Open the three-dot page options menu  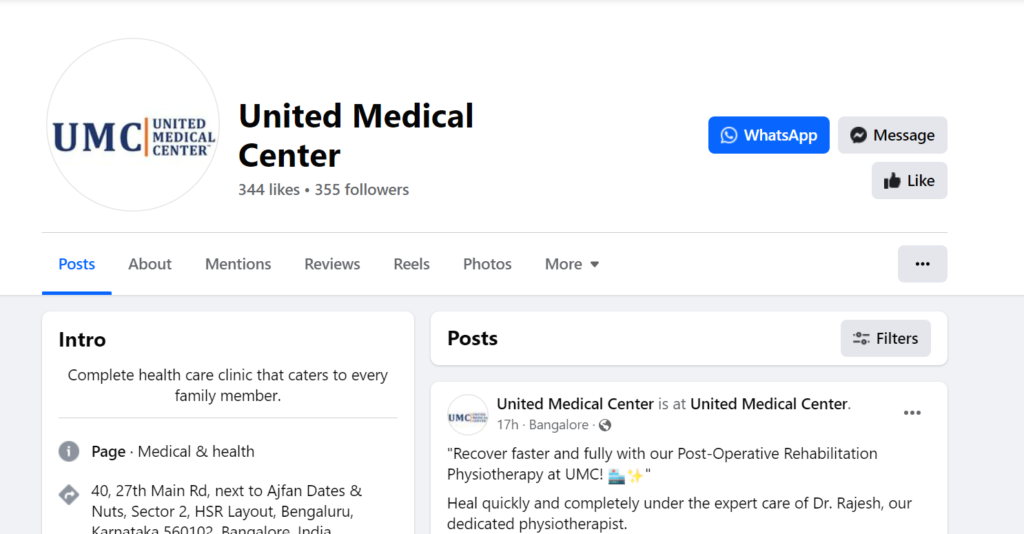922,264
